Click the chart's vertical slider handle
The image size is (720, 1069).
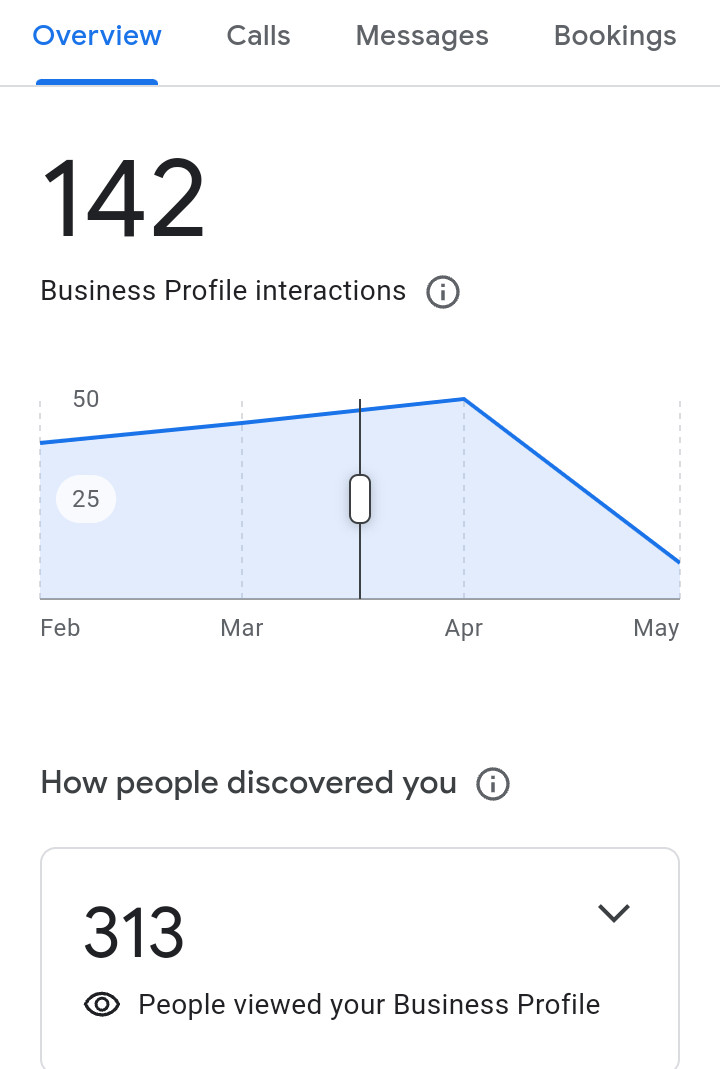[360, 499]
